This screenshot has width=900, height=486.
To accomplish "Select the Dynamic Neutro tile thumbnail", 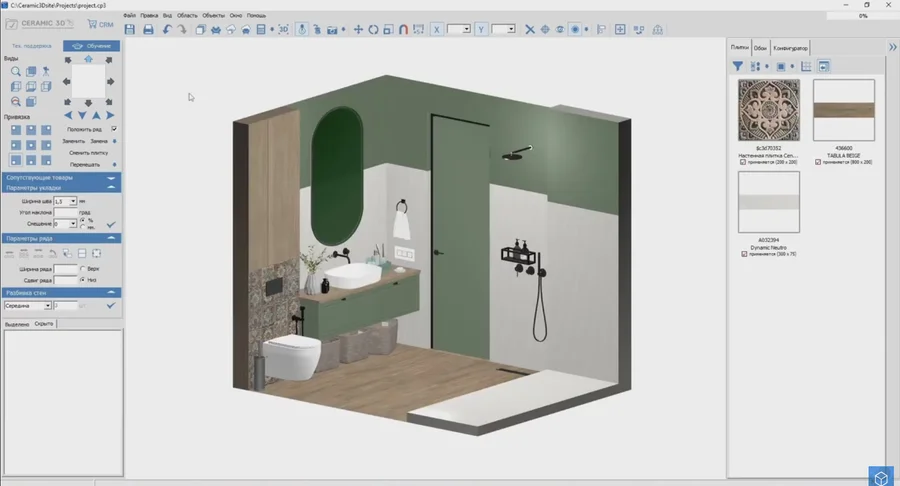I will coord(768,202).
